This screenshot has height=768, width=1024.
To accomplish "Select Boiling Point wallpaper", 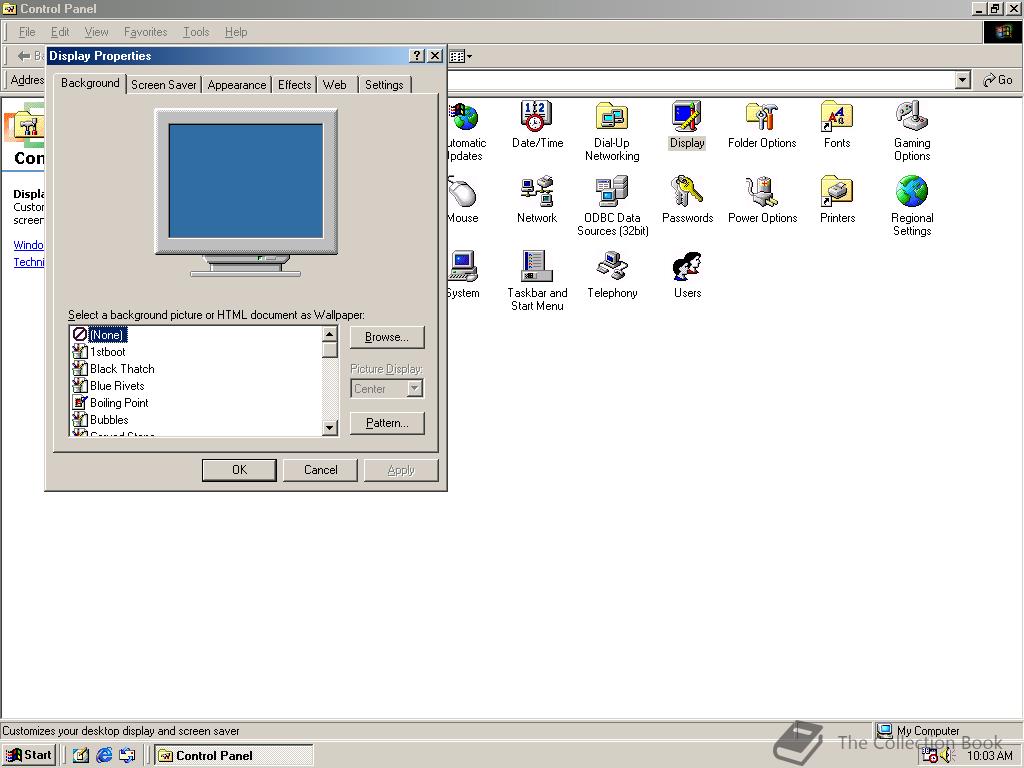I will click(110, 402).
